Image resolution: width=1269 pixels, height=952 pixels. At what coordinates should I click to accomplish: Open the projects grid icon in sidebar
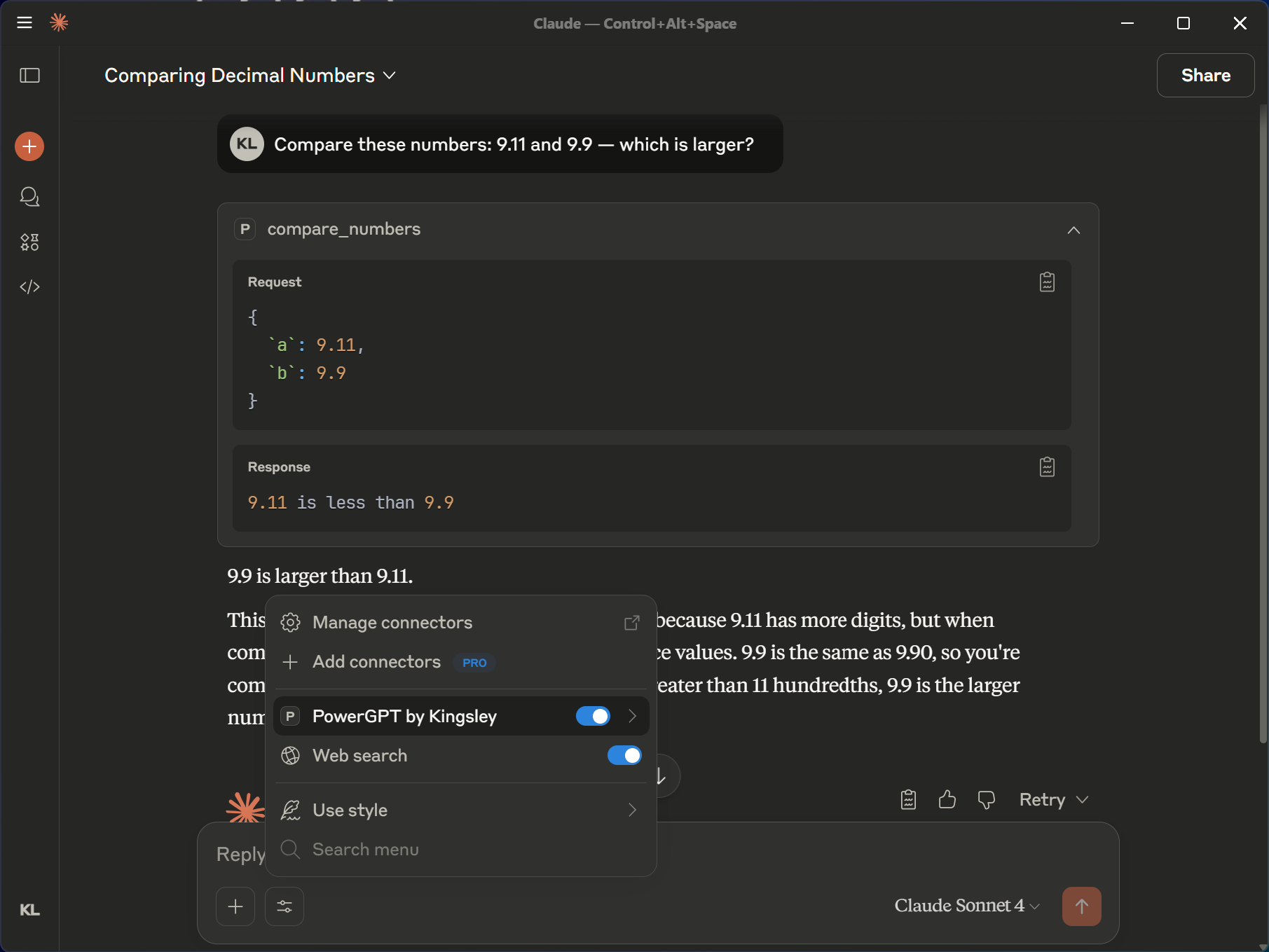[29, 242]
